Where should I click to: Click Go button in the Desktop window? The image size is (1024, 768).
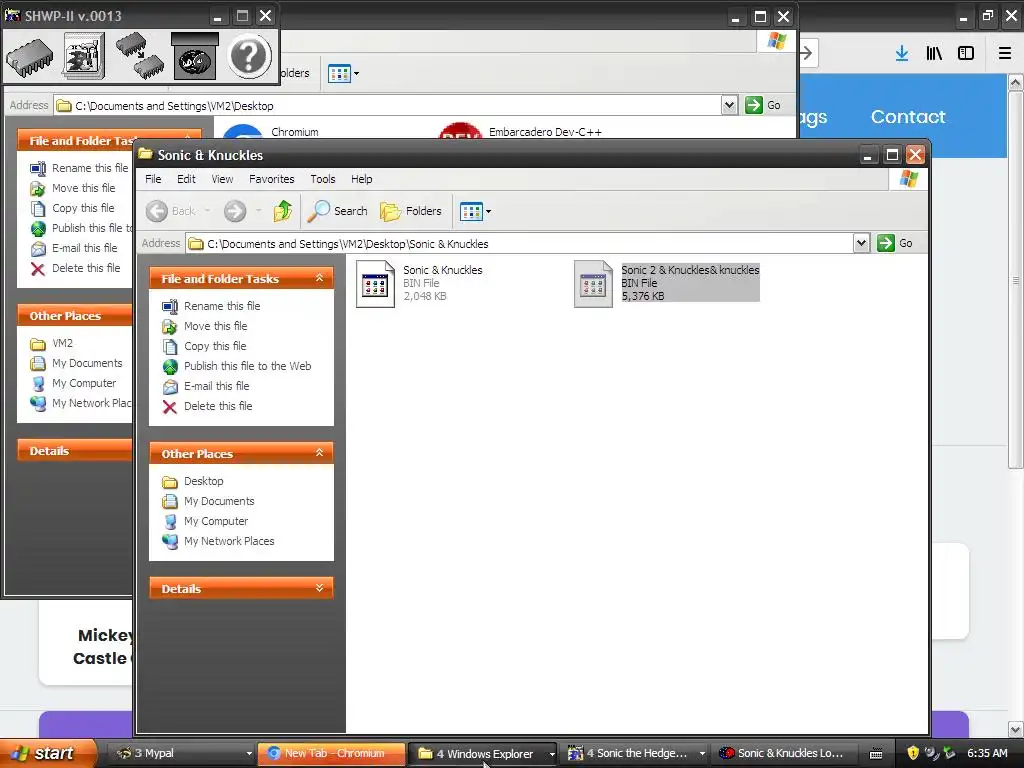[x=763, y=105]
